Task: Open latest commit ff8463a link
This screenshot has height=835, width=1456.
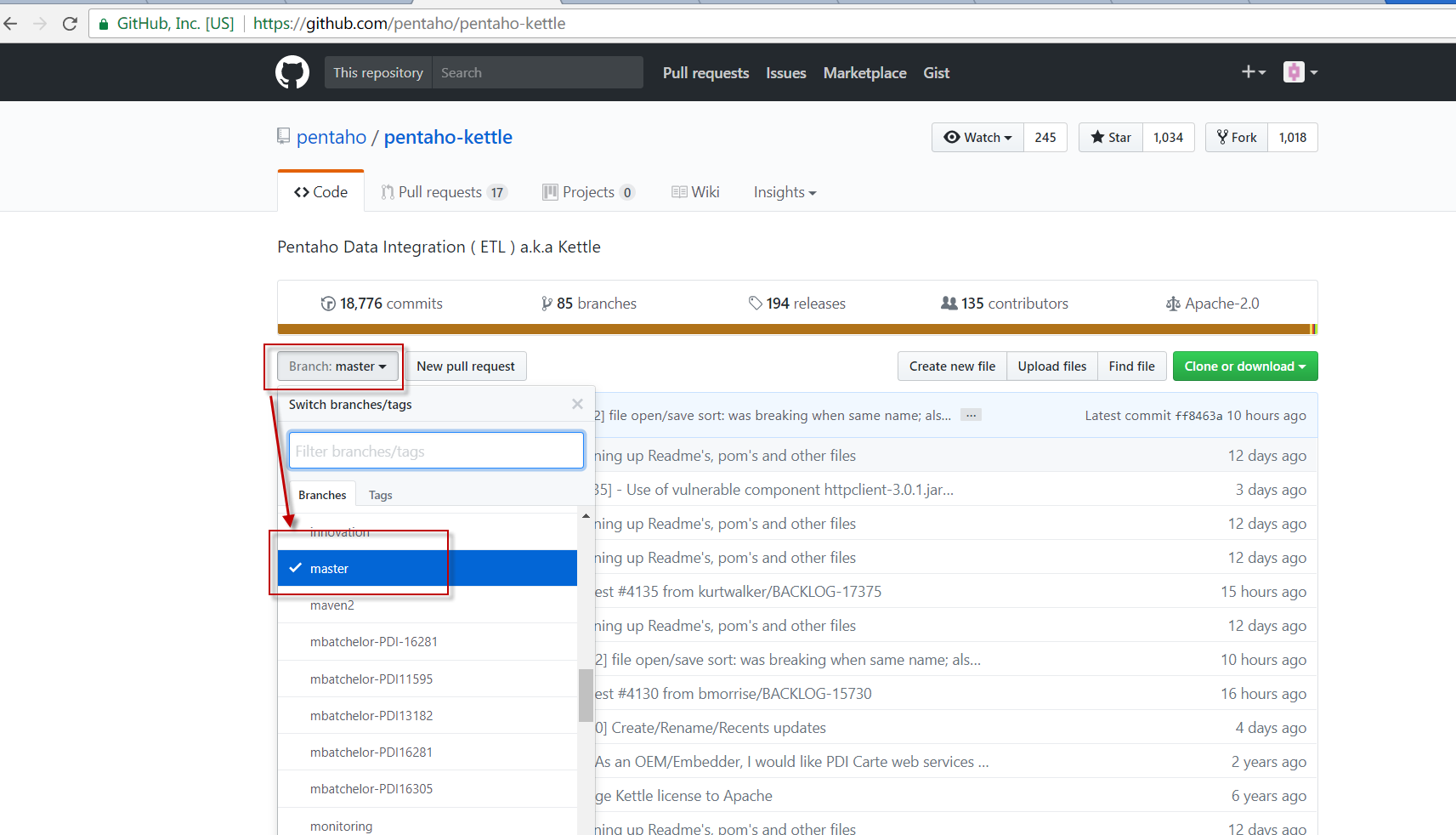Action: tap(1198, 416)
